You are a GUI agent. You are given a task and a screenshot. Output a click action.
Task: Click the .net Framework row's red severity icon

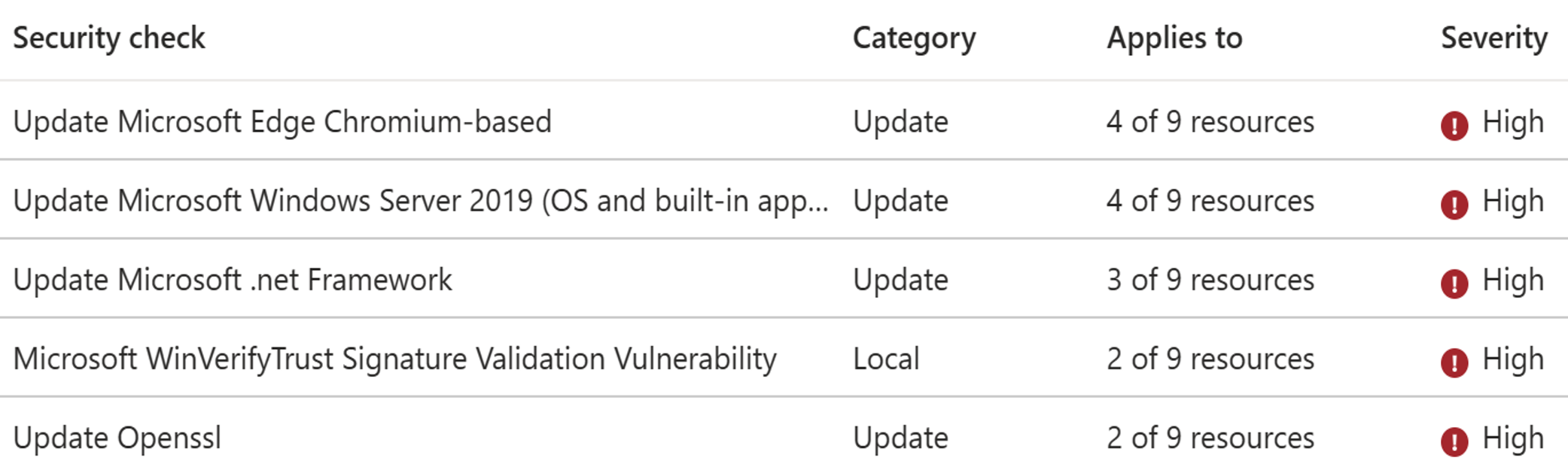1454,283
